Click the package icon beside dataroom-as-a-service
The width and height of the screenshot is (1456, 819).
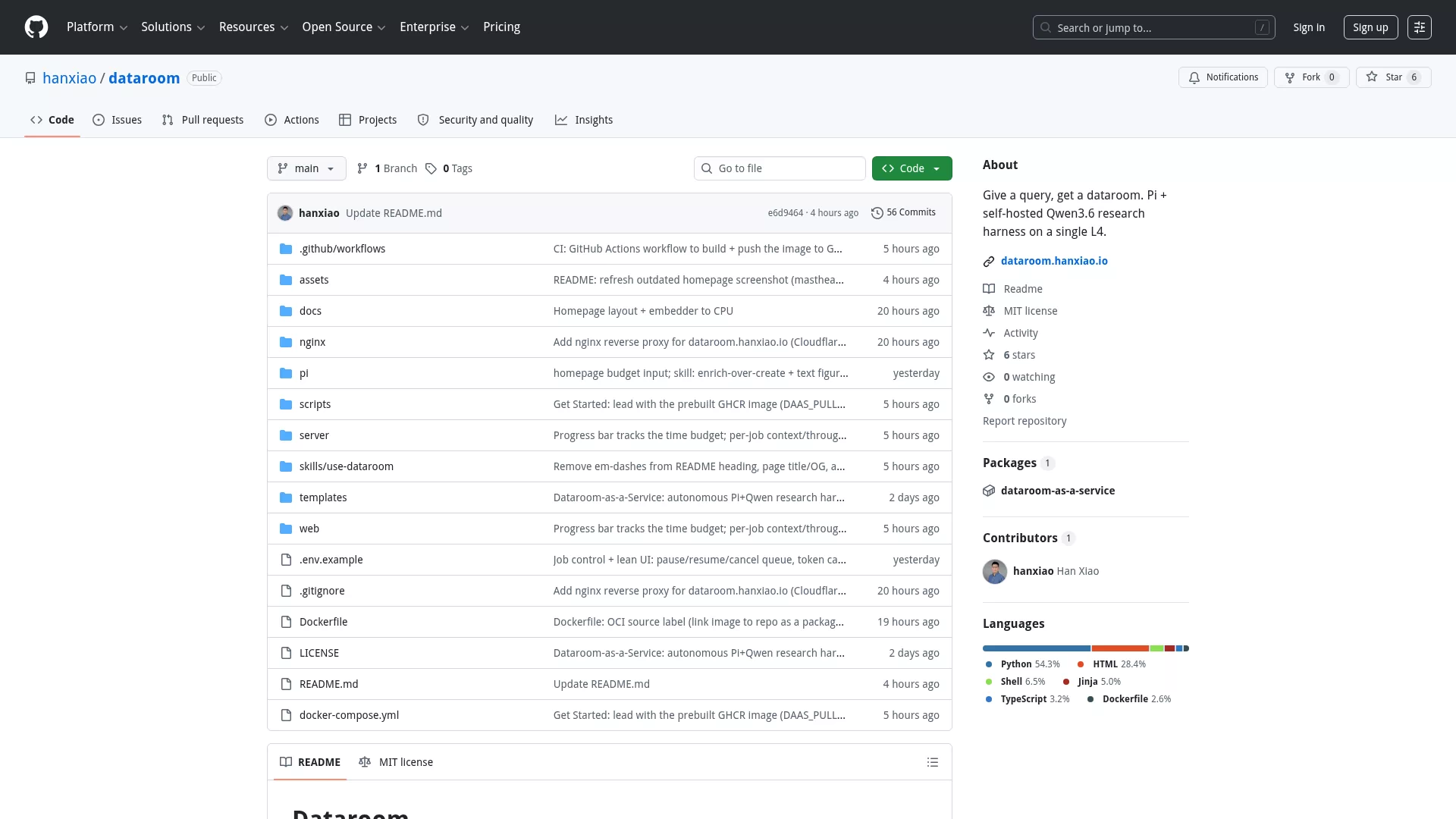coord(989,491)
